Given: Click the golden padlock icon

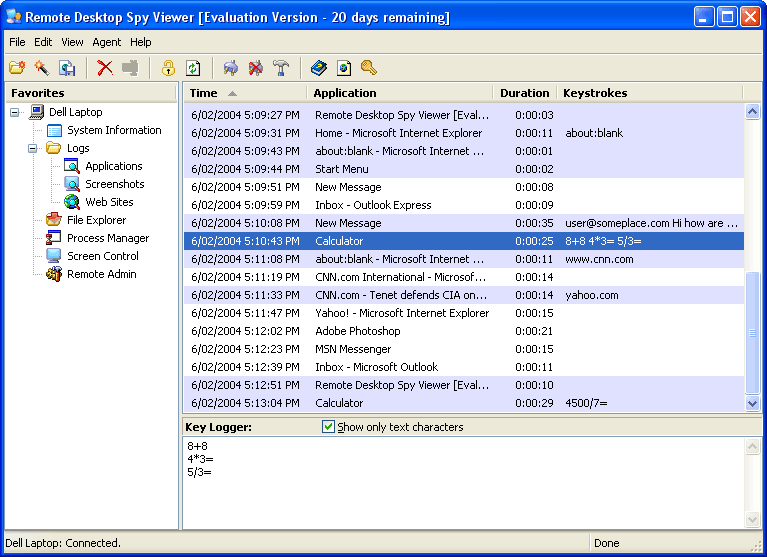Looking at the screenshot, I should (168, 67).
